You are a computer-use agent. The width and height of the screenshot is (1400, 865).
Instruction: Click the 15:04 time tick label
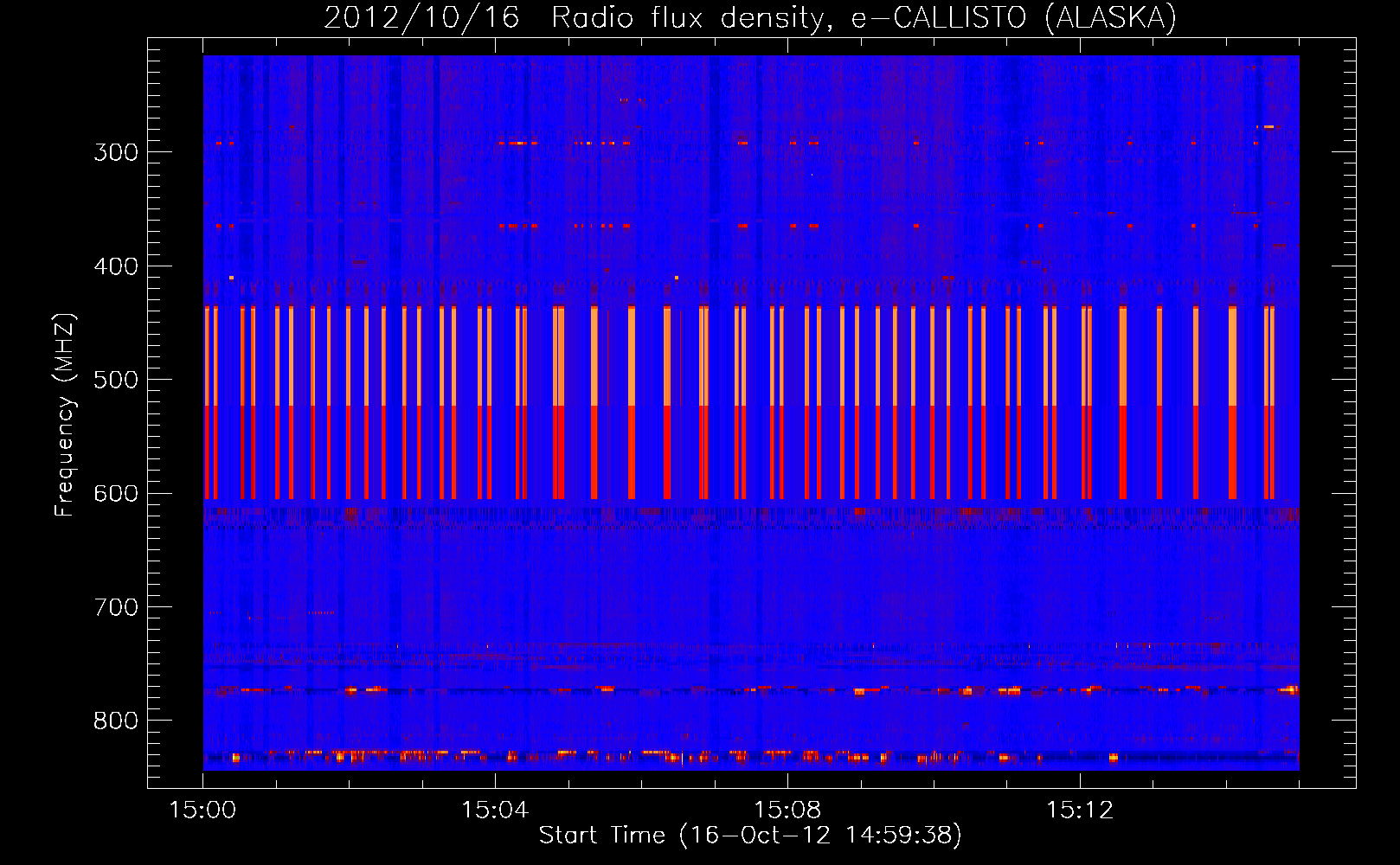click(x=495, y=811)
